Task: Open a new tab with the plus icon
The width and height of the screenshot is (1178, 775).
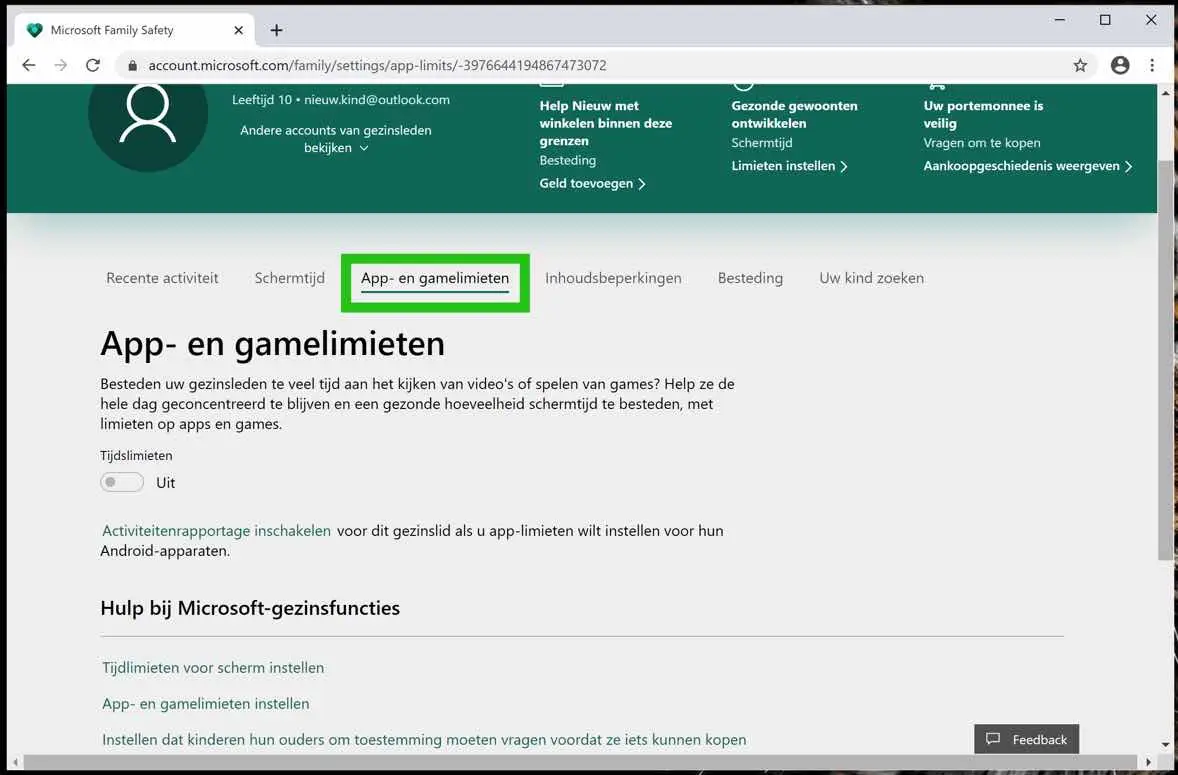Action: tap(276, 30)
